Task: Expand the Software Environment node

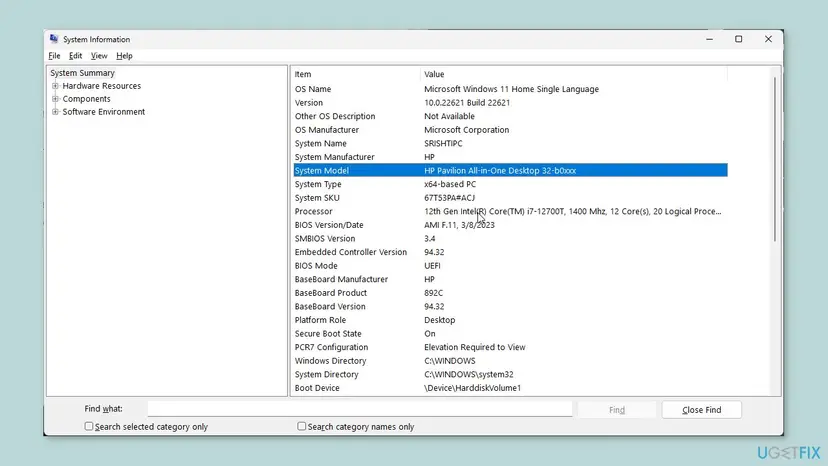Action: click(55, 111)
